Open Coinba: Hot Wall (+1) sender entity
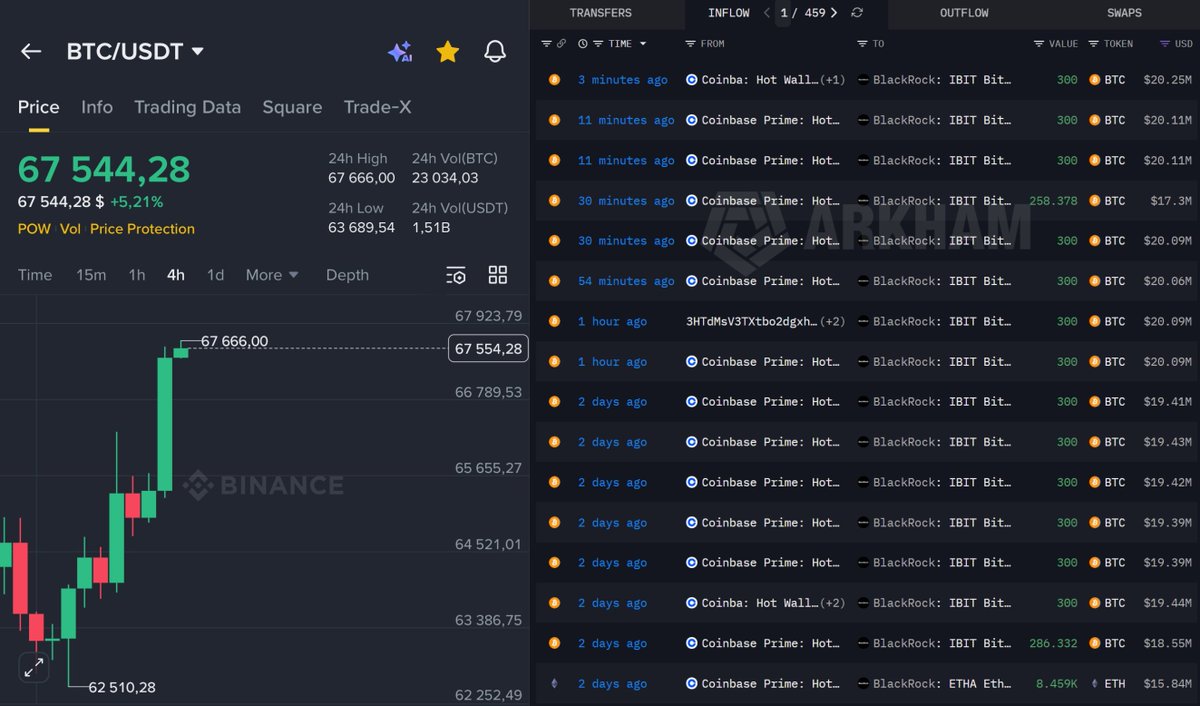This screenshot has height=706, width=1200. (766, 80)
